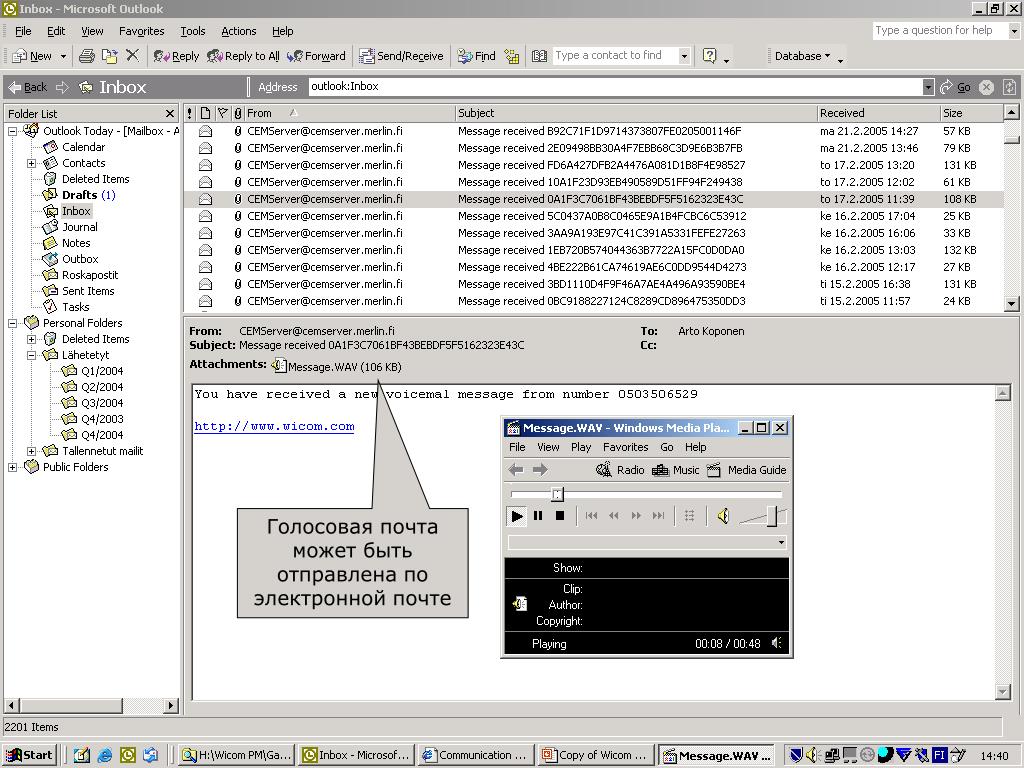
Task: Open the Media Player playlist dropdown
Action: coord(781,542)
